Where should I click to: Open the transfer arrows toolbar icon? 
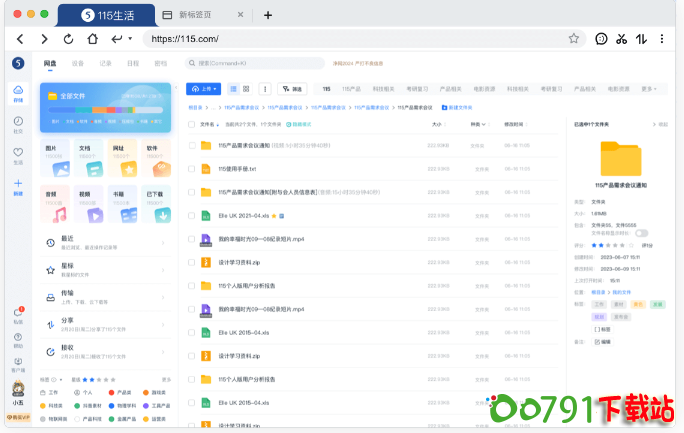coord(641,39)
